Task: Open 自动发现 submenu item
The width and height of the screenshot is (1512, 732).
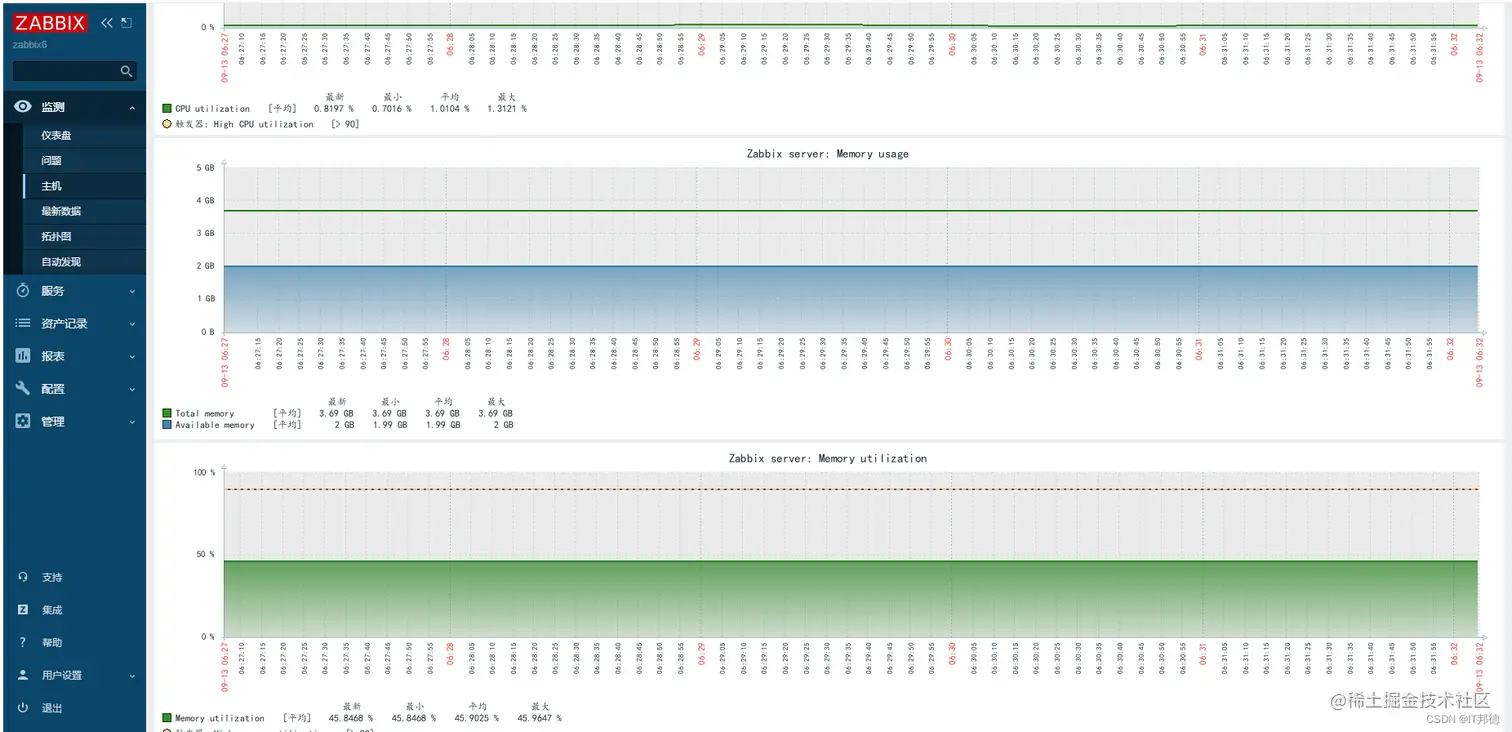Action: (61, 262)
